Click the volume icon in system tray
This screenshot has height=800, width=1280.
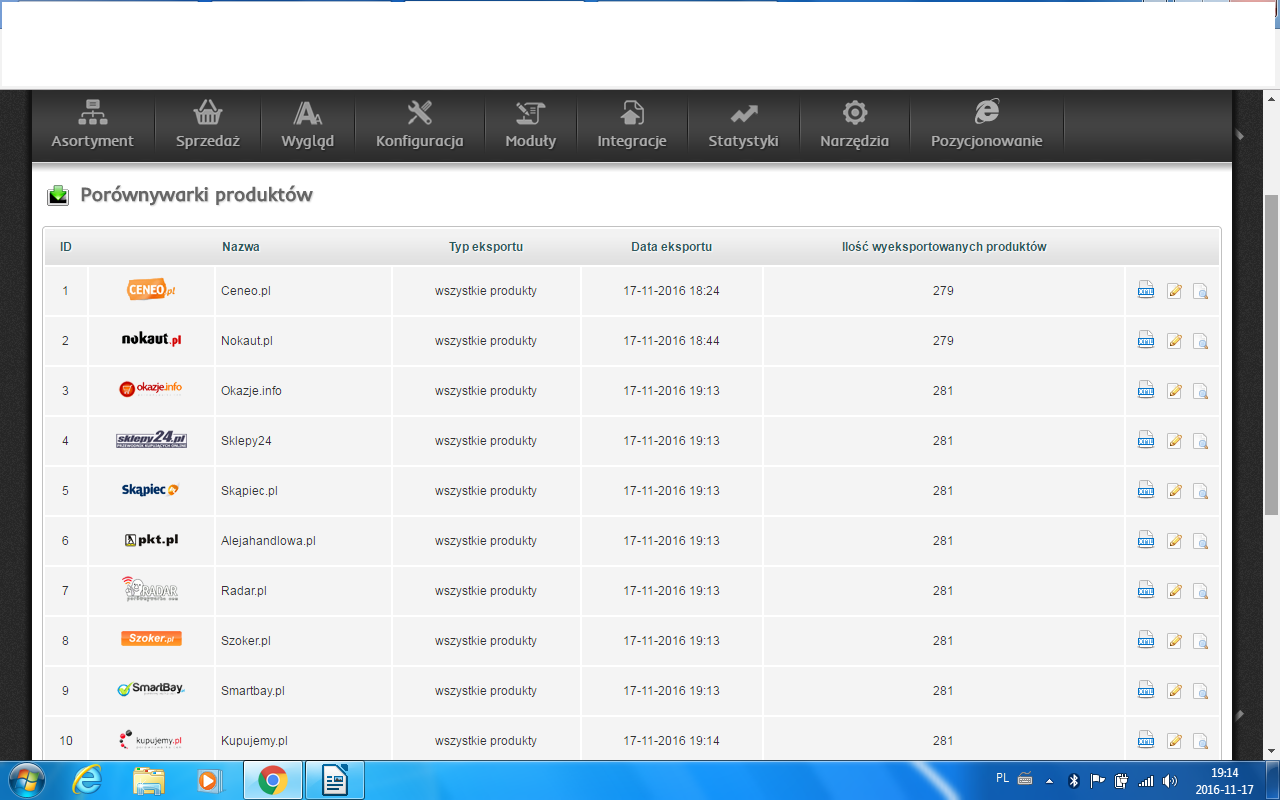tap(1170, 780)
